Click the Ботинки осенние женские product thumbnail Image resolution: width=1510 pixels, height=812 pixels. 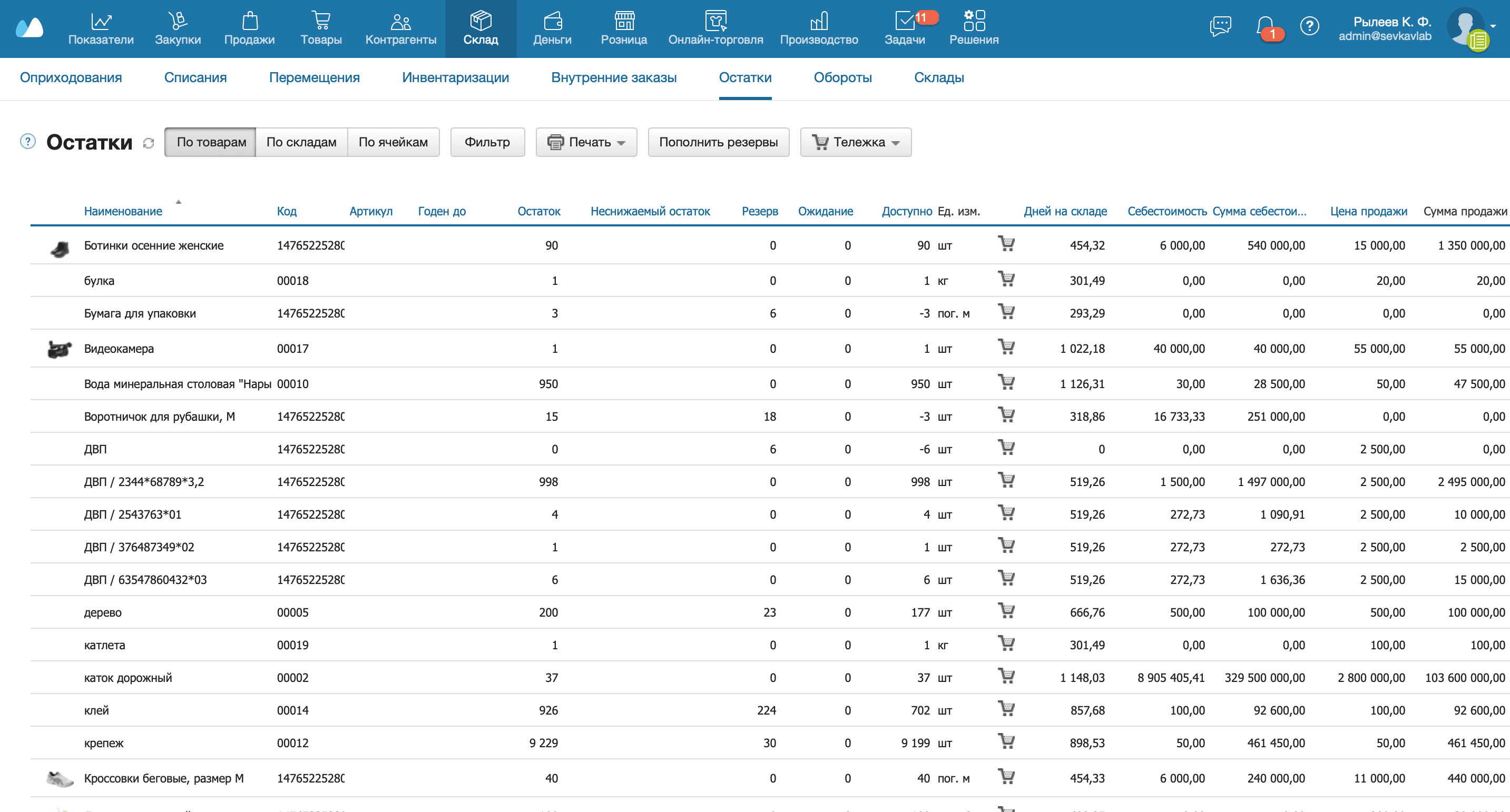pyautogui.click(x=61, y=245)
